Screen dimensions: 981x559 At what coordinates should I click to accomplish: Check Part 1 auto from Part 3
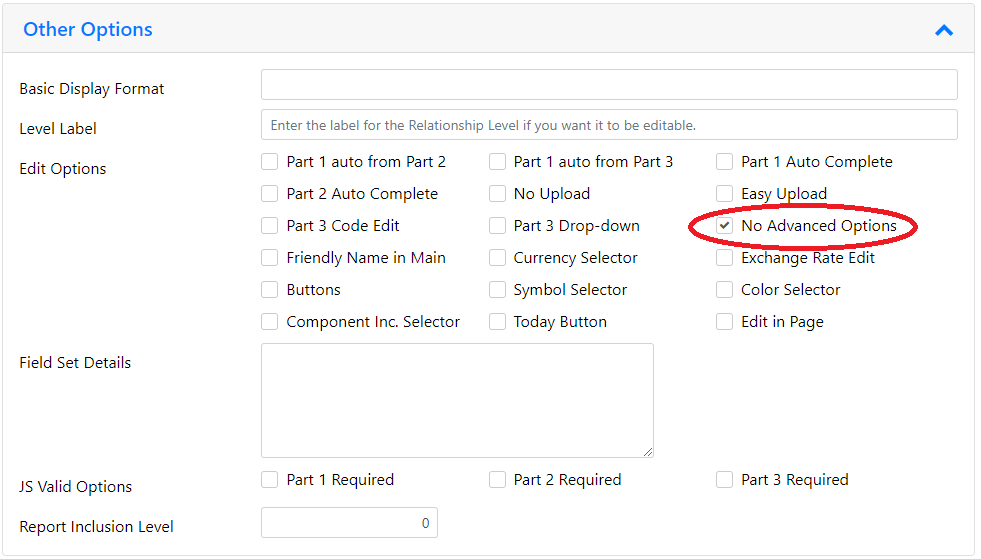click(x=497, y=162)
